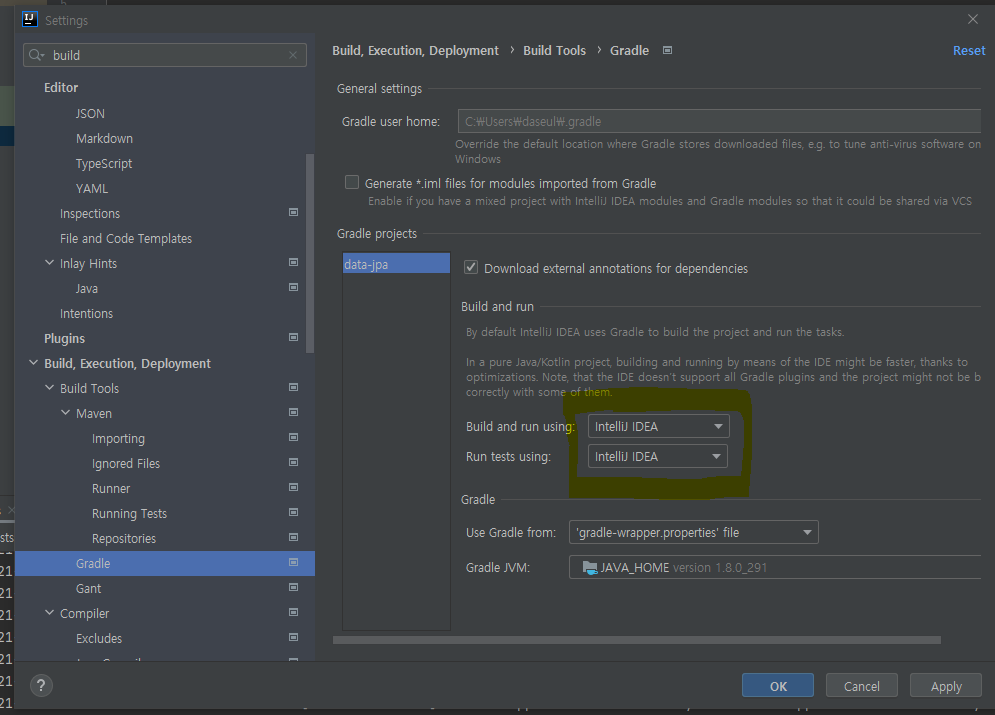Confirm with the OK button
The height and width of the screenshot is (715, 995).
coord(778,686)
